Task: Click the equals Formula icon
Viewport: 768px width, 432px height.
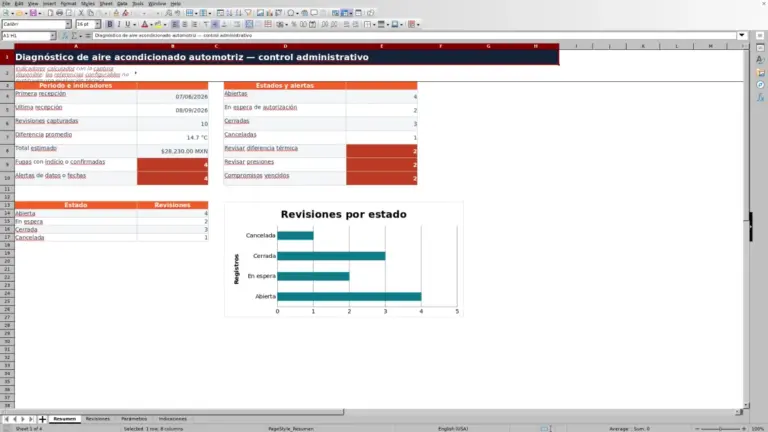Action: [x=88, y=36]
